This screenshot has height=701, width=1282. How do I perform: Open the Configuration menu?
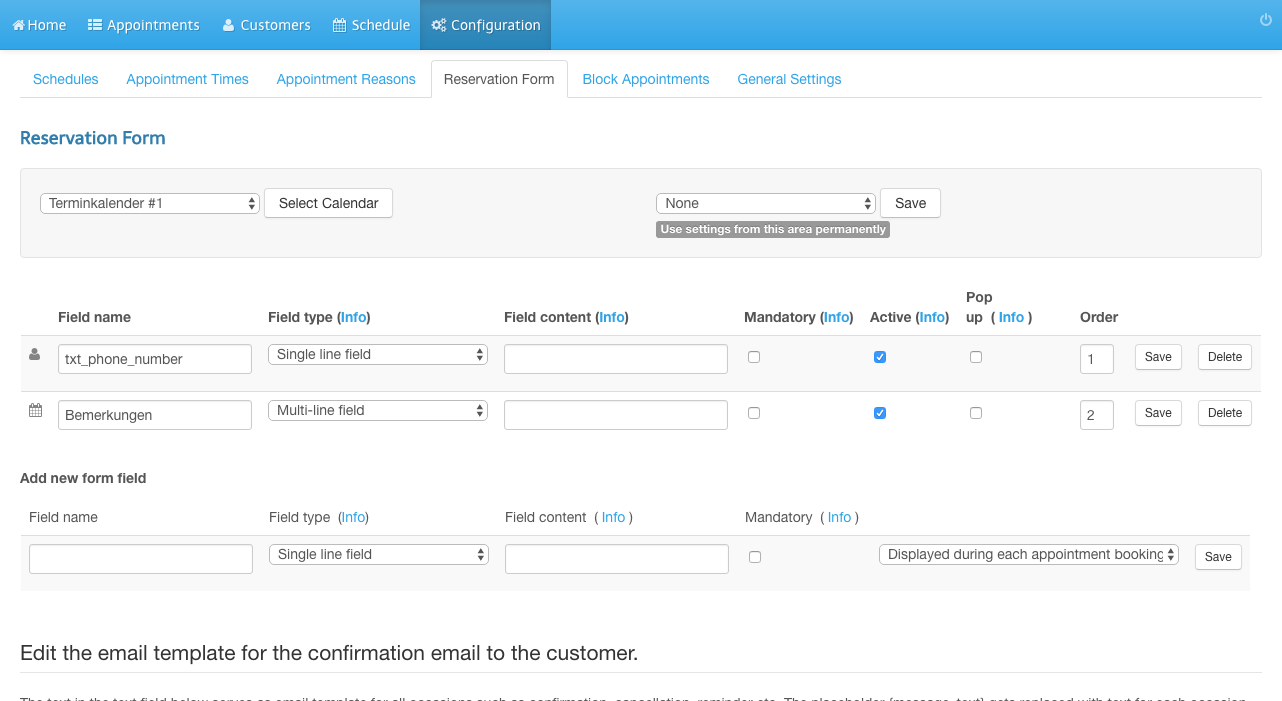point(486,25)
